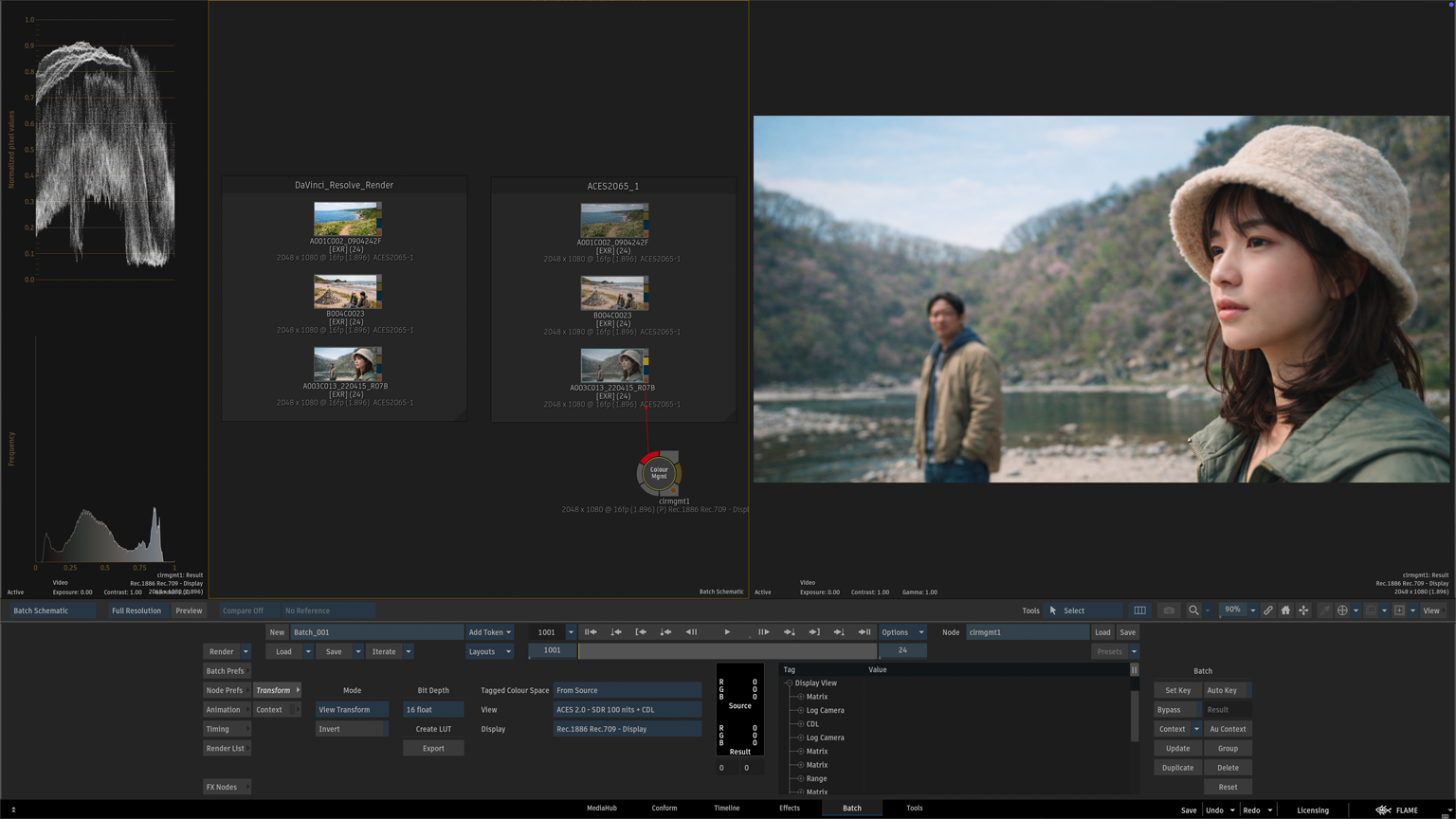Toggle the Bypass button
This screenshot has height=819, width=1456.
pyautogui.click(x=1169, y=710)
